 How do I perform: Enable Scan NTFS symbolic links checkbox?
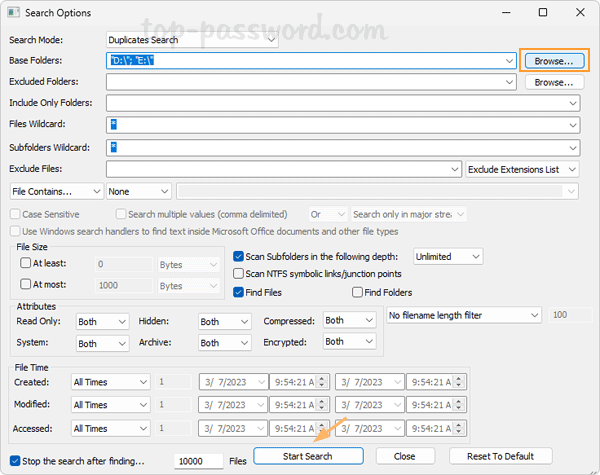(239, 274)
